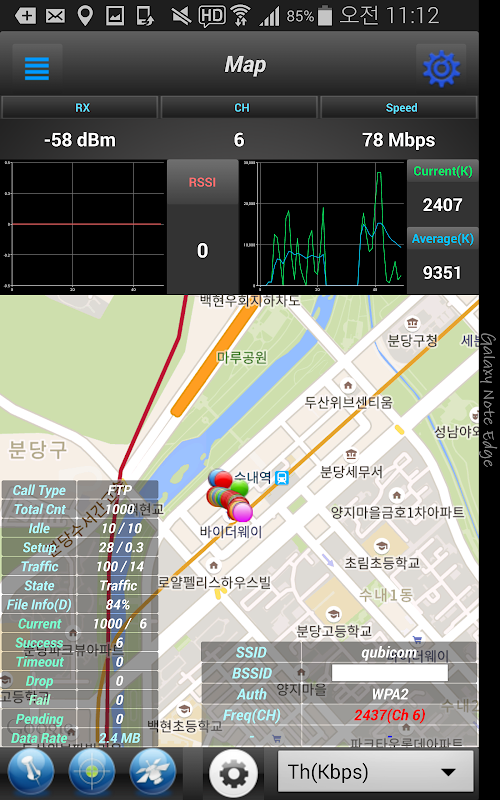Tap the blue measurement marker near 수내역
500x800 pixels.
point(214,476)
